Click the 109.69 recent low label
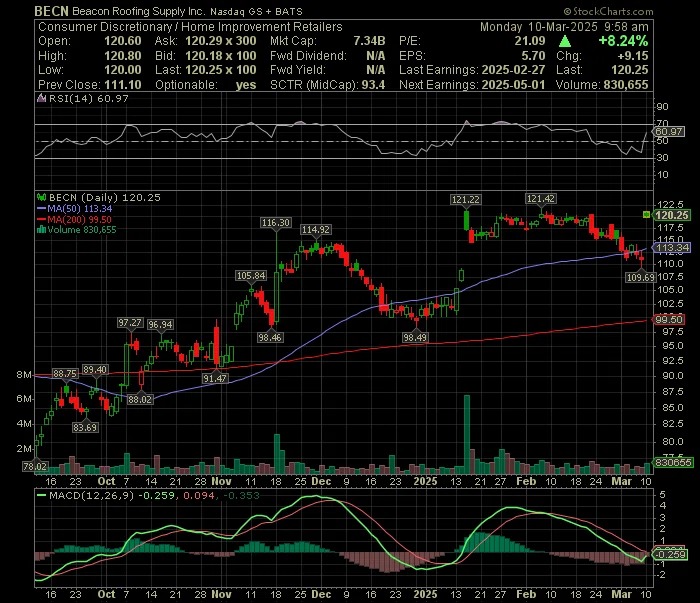The width and height of the screenshot is (700, 603). (641, 278)
